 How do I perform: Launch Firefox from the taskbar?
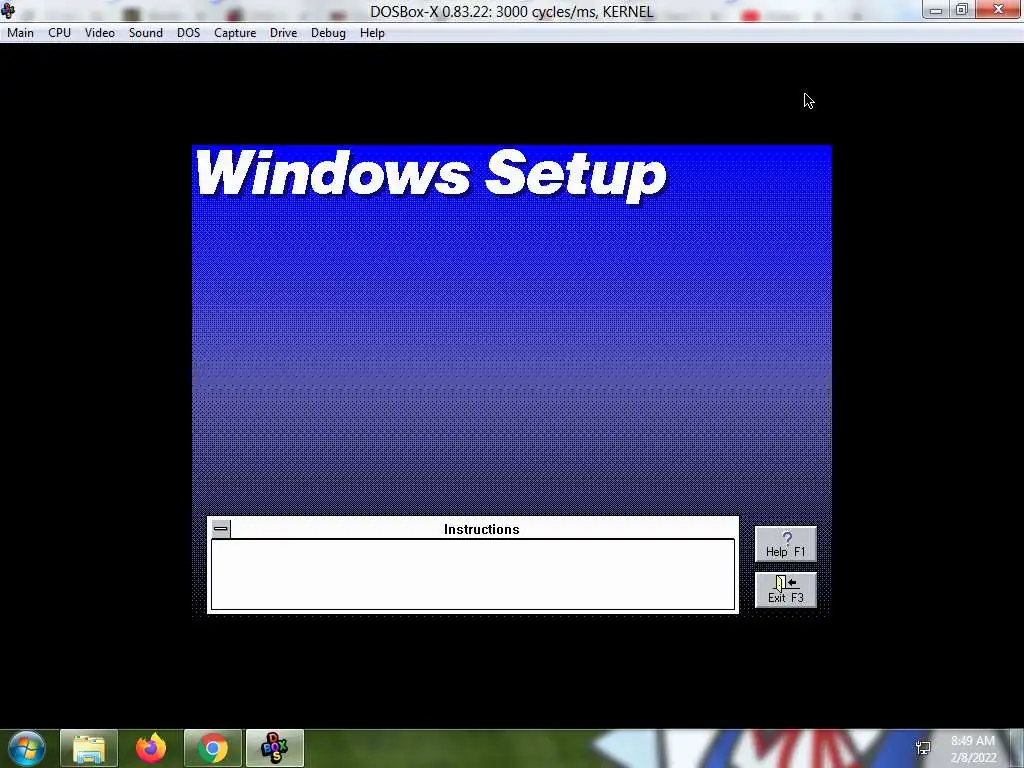(x=151, y=748)
